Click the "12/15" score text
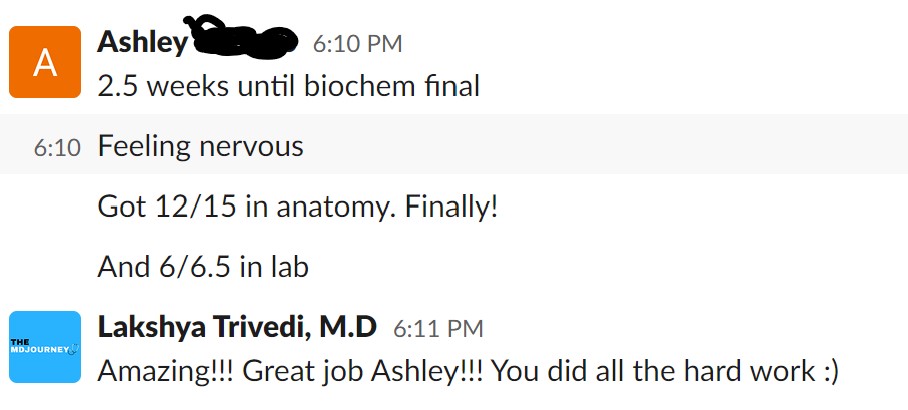 pyautogui.click(x=196, y=207)
